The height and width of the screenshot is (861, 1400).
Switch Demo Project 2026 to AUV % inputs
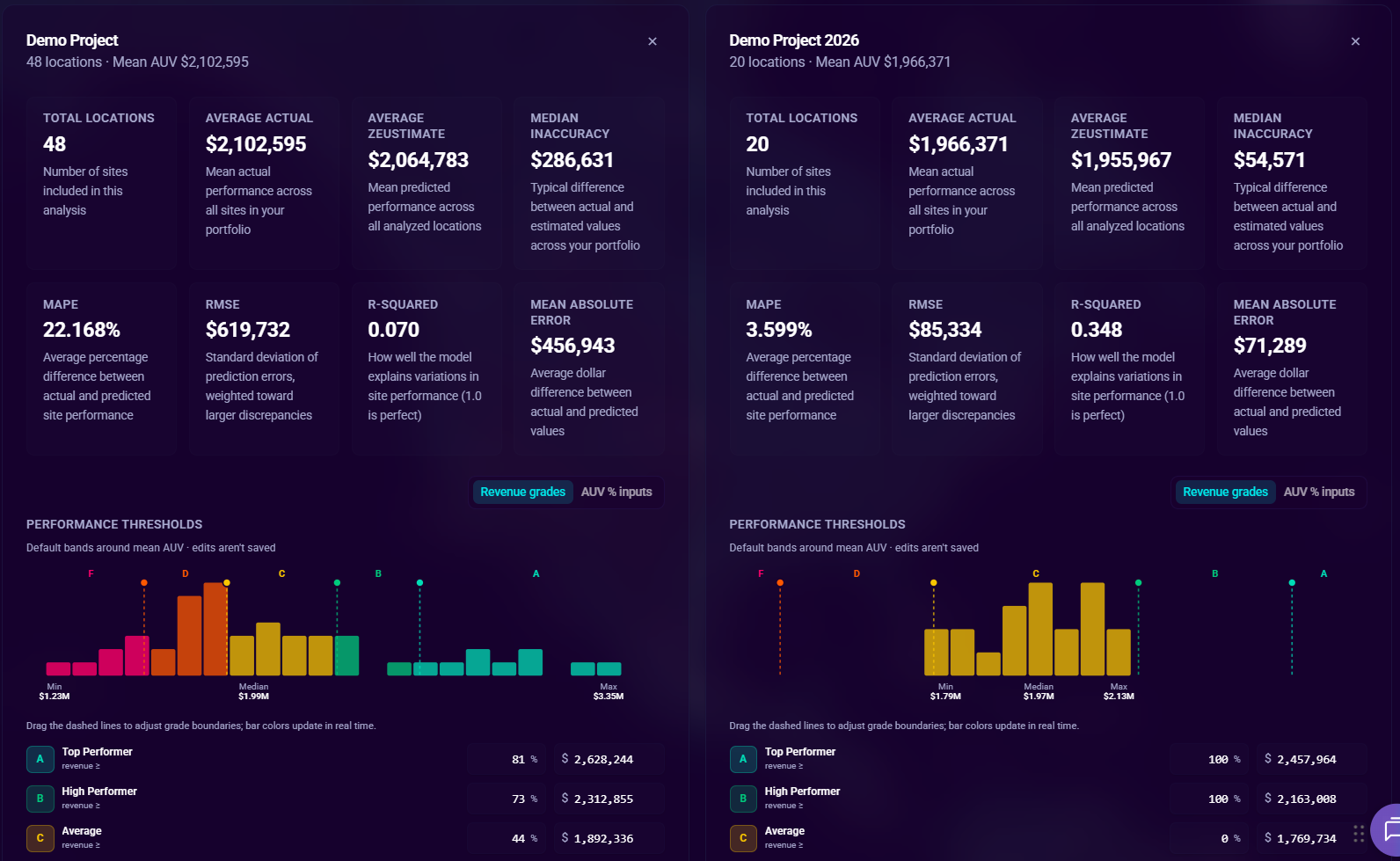coord(1319,492)
